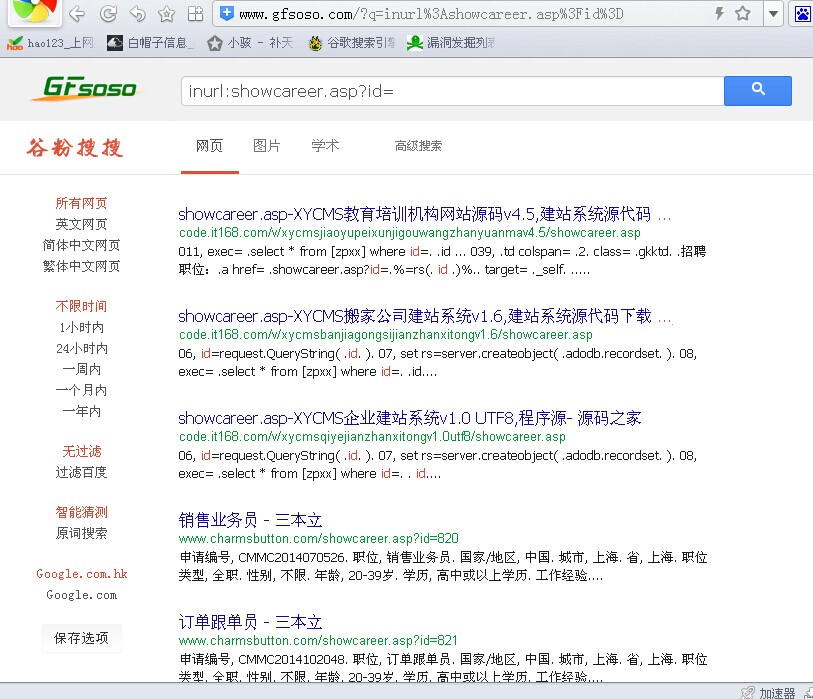The height and width of the screenshot is (699, 813).
Task: Open the address bar dropdown arrow
Action: pyautogui.click(x=773, y=14)
